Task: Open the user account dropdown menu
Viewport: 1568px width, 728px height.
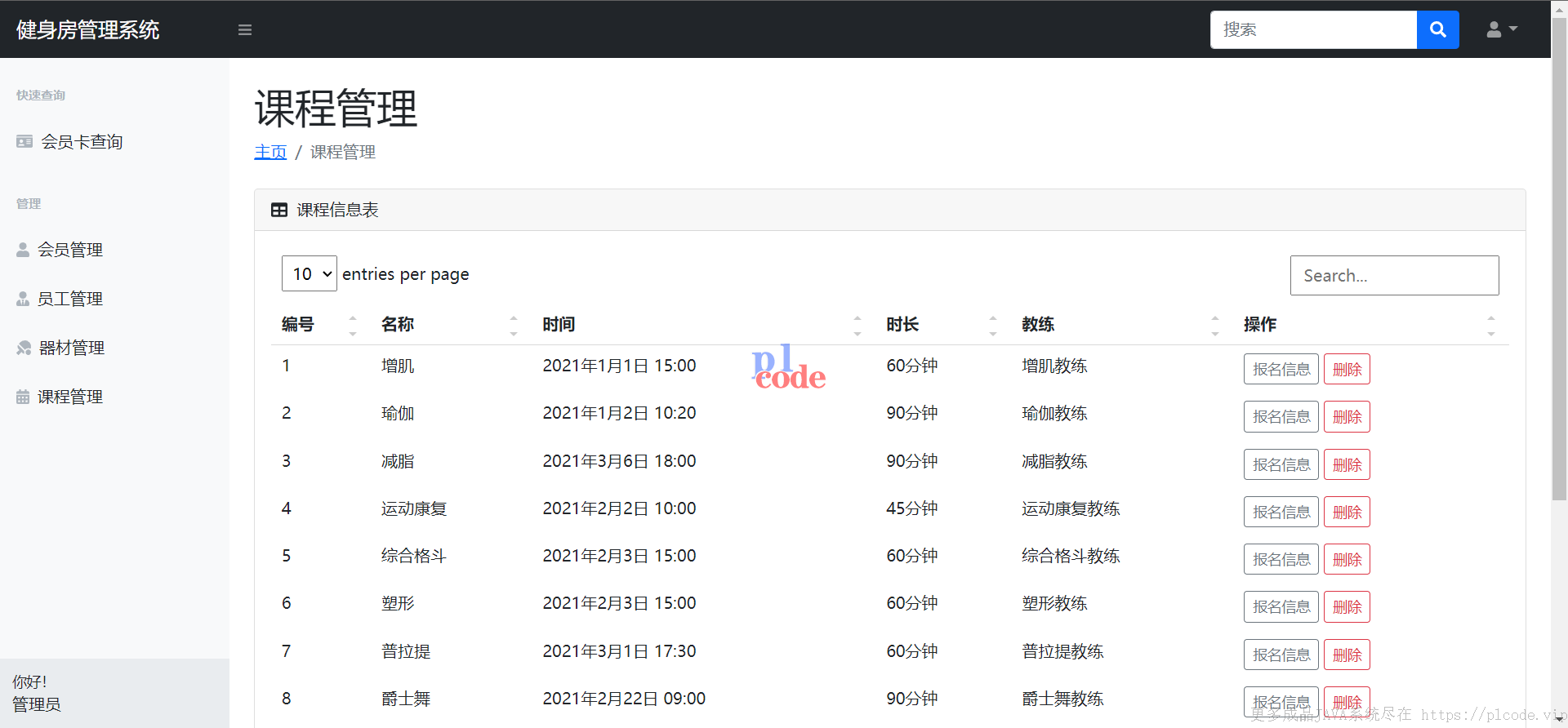Action: pyautogui.click(x=1502, y=29)
